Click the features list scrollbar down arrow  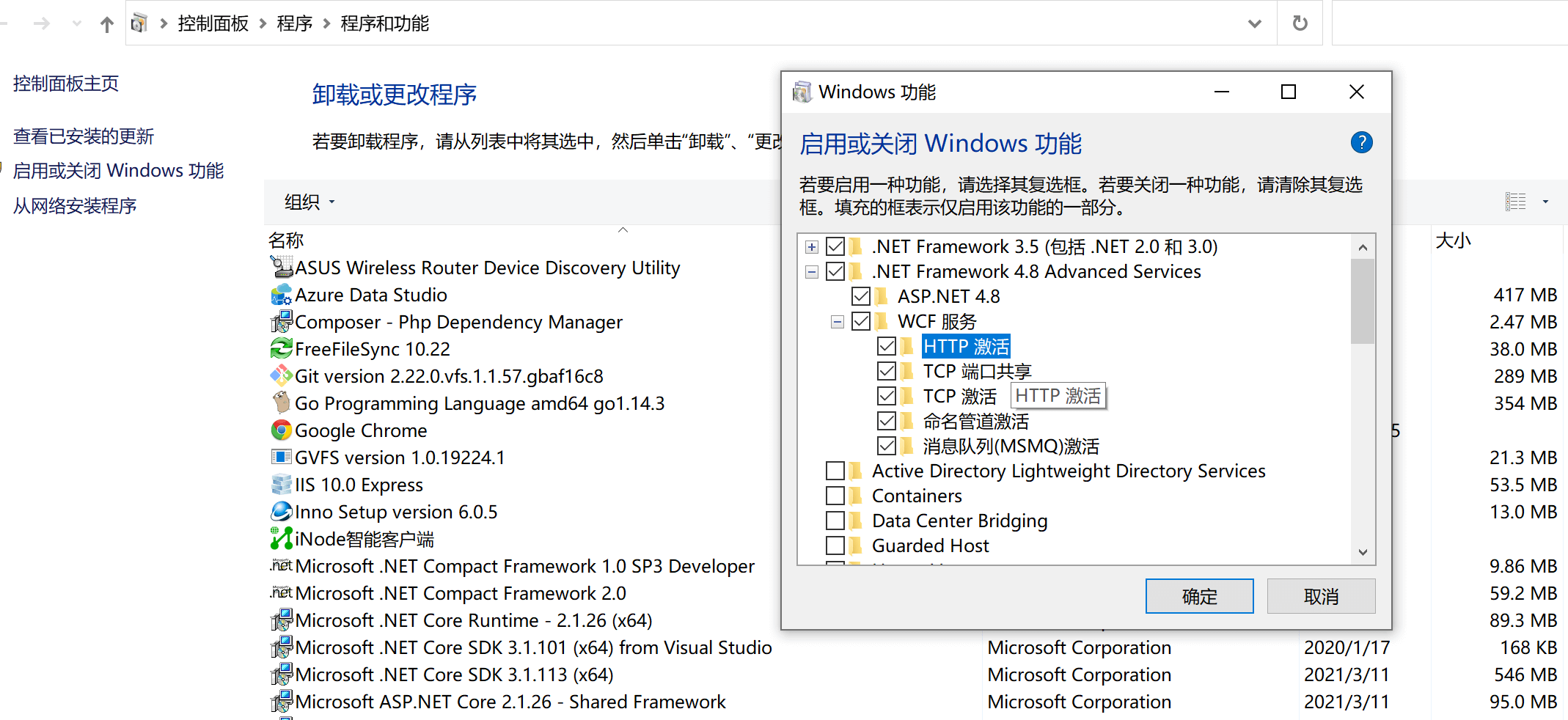[x=1363, y=552]
